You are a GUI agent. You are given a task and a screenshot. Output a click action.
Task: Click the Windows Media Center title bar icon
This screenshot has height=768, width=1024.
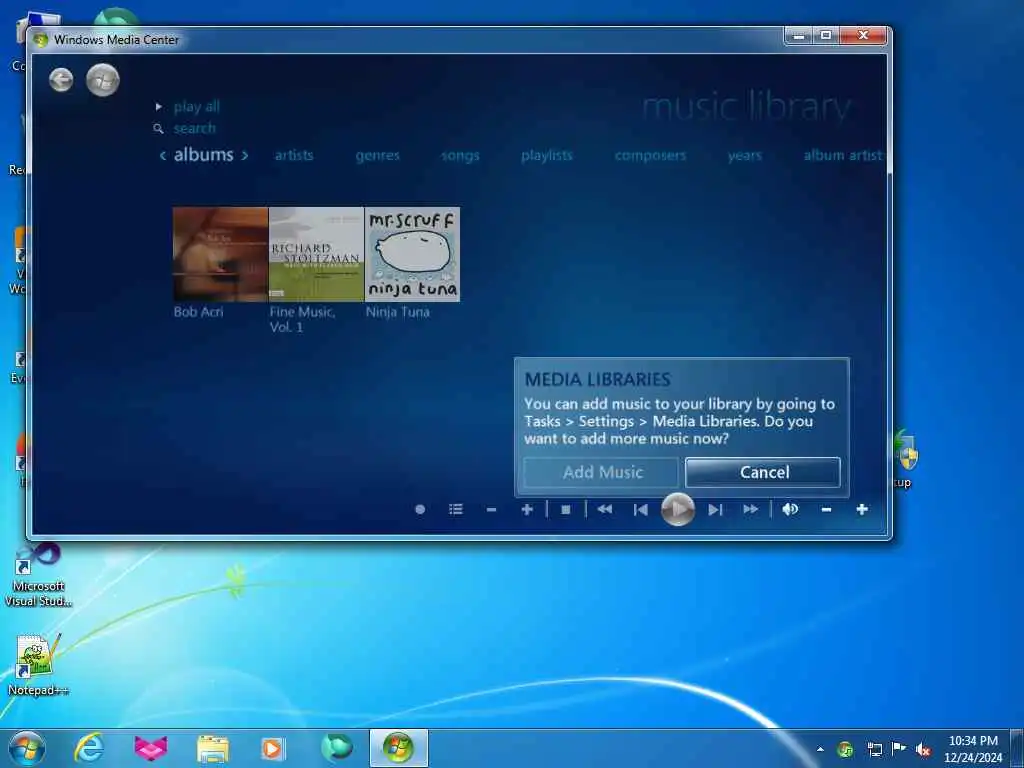[x=41, y=40]
